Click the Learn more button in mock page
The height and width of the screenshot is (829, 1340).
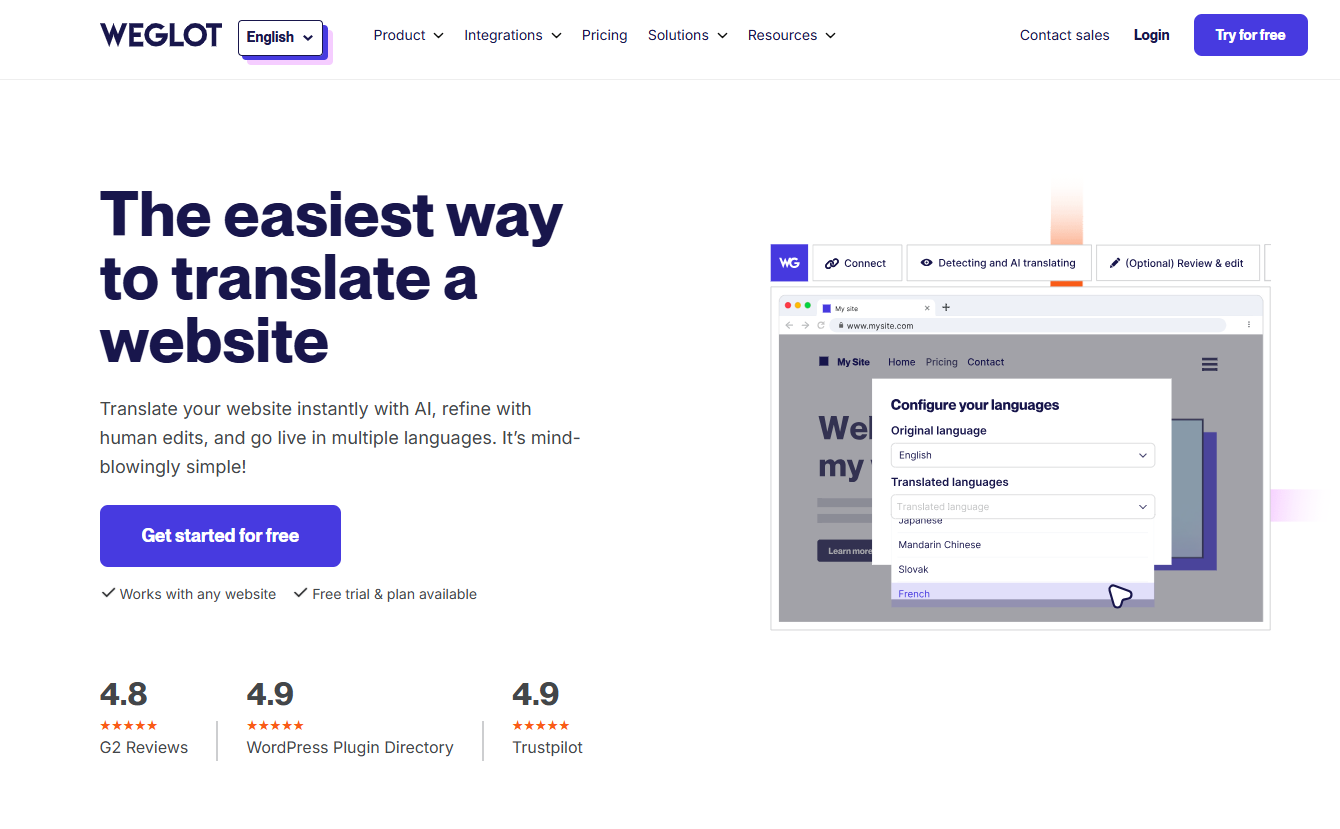click(x=845, y=551)
